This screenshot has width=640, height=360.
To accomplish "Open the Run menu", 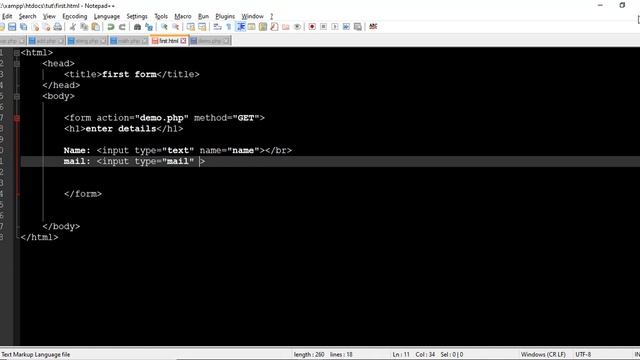I will point(203,16).
